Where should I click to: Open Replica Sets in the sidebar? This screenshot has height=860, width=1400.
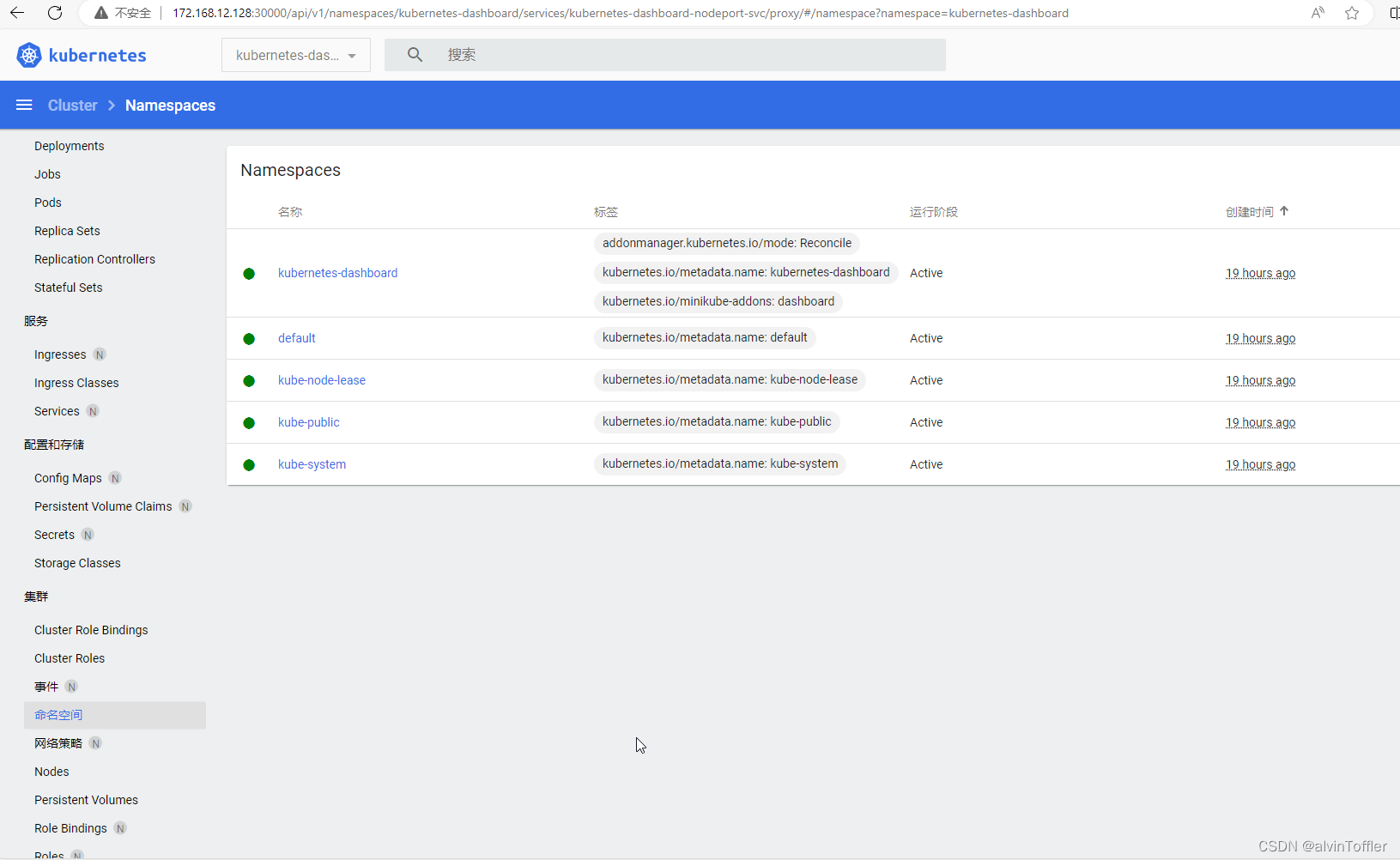[67, 231]
